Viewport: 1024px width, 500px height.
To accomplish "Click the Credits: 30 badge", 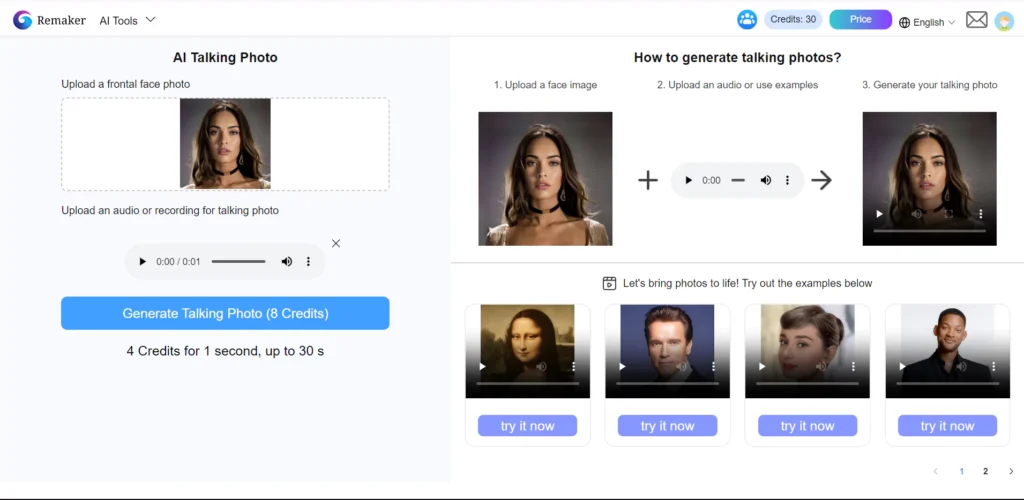I will pos(793,20).
